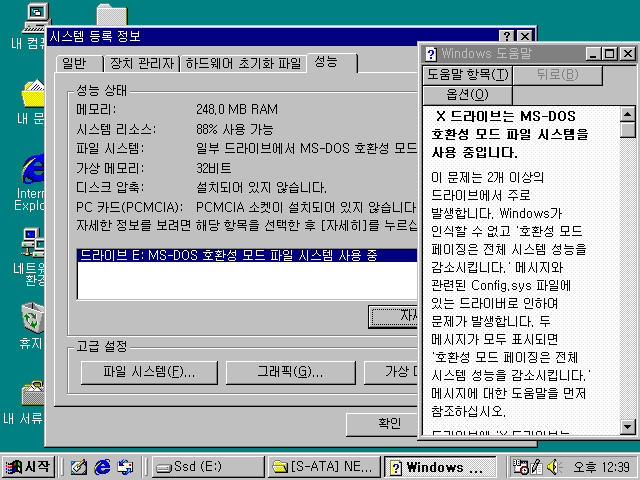Select the 드라이브 E: MS-DOS list item
Viewport: 640px width, 480px height.
click(x=247, y=256)
